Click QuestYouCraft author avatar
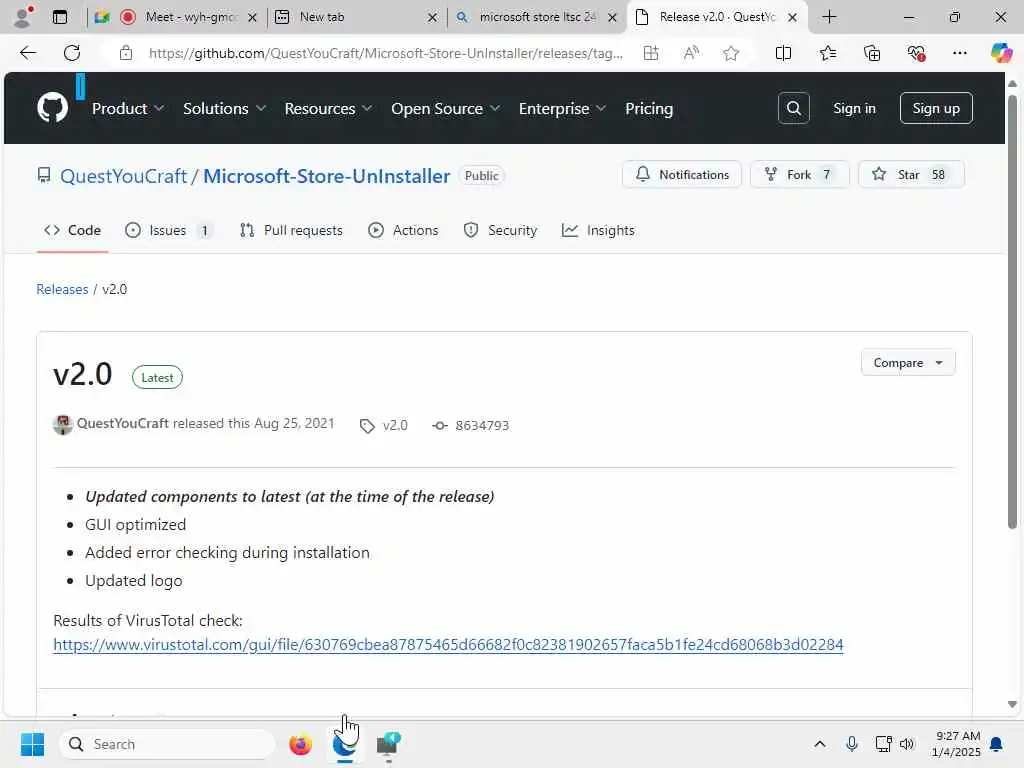Viewport: 1024px width, 768px height. (63, 424)
